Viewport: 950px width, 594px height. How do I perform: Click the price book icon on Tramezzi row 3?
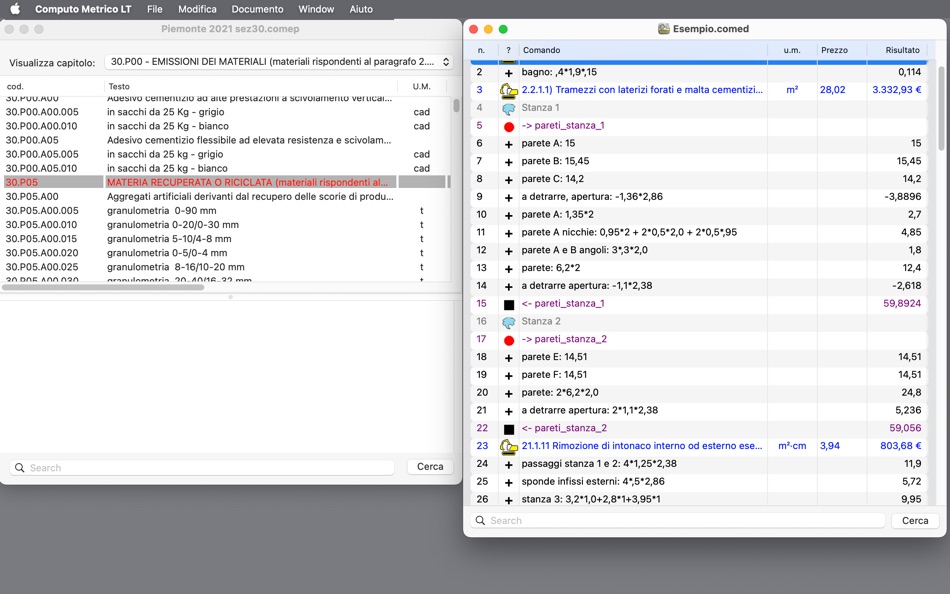(508, 89)
